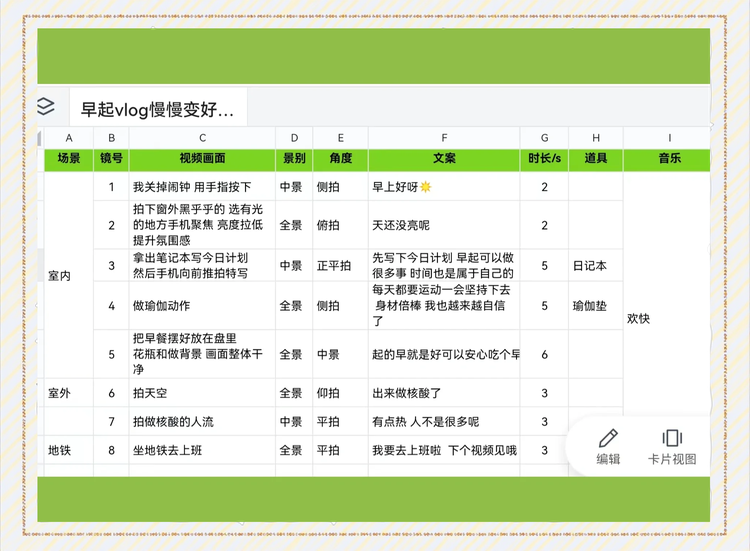Select cell 把早餐摆好放在盘里
750x551 pixels.
(x=202, y=354)
